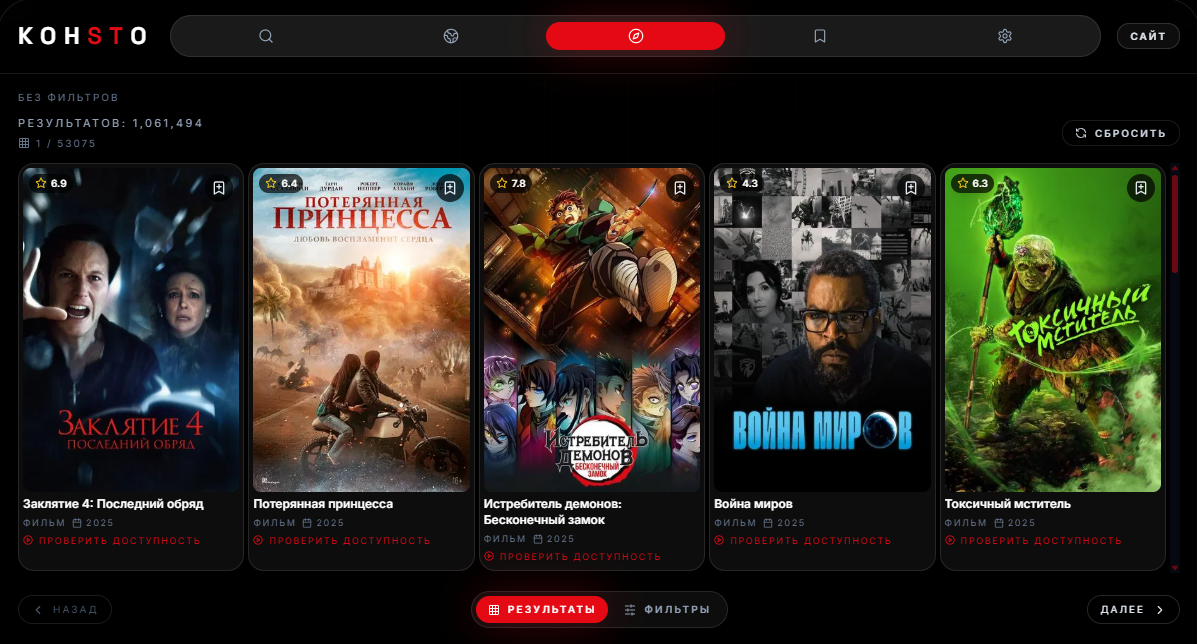Check availability for Война миров
Screen dimensions: 1197x644
point(803,541)
